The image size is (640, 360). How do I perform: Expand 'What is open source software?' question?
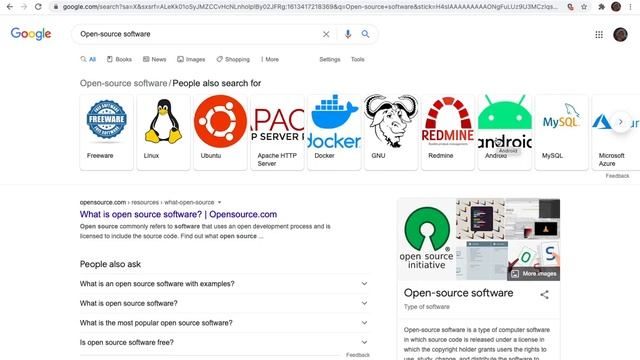(x=224, y=303)
